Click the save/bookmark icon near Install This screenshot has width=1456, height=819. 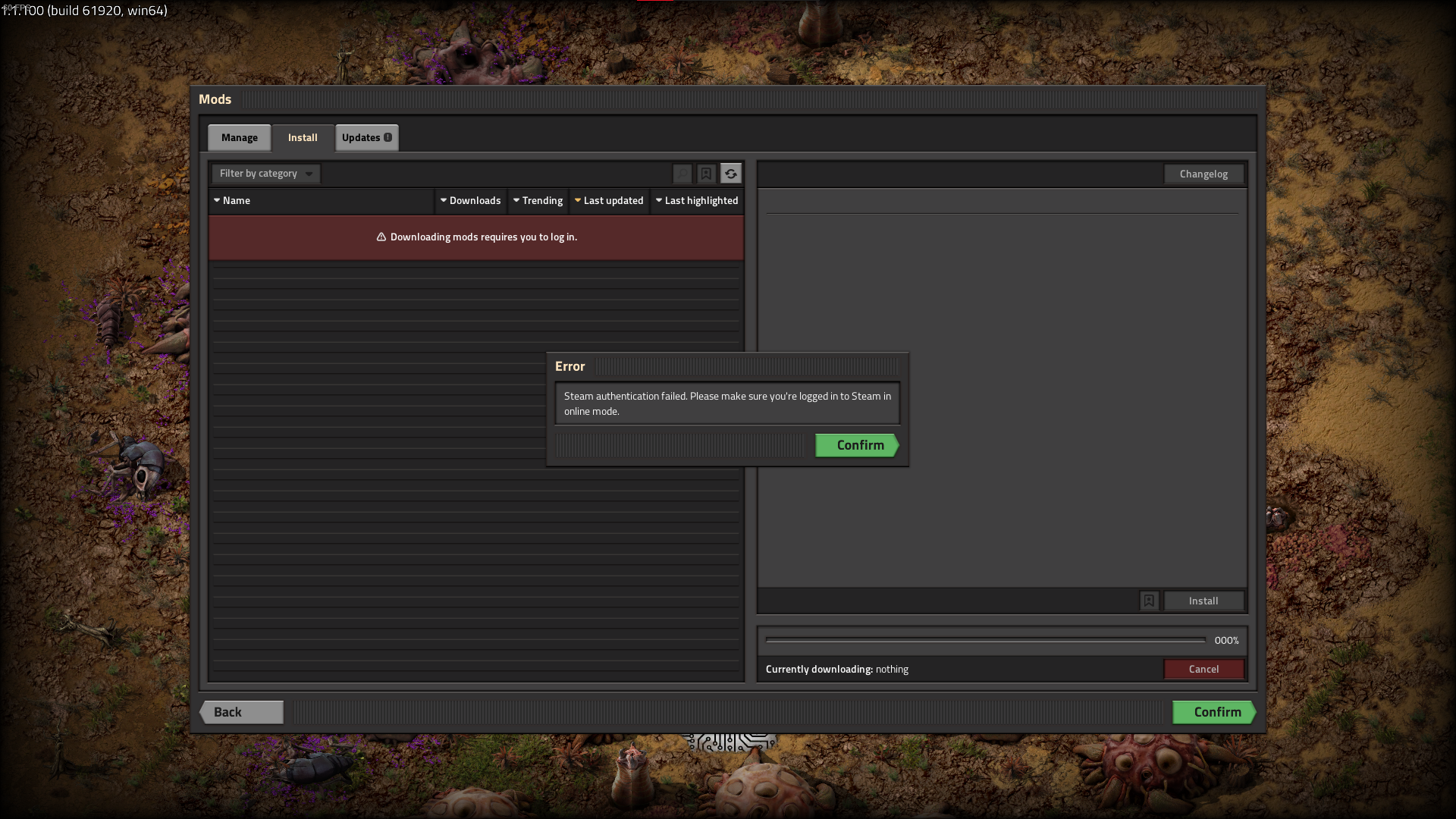coord(1149,600)
